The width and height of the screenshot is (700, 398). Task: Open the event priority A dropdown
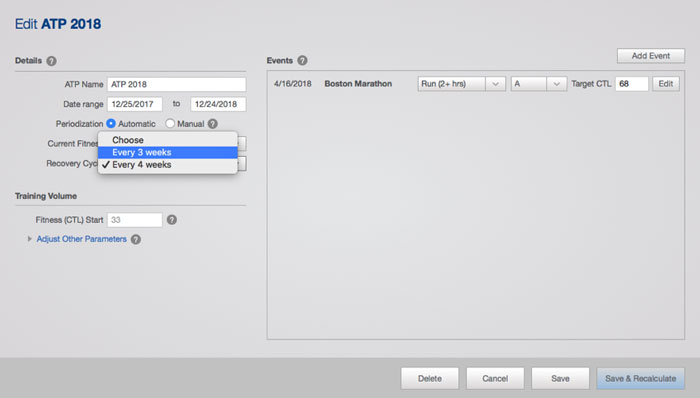click(x=539, y=84)
